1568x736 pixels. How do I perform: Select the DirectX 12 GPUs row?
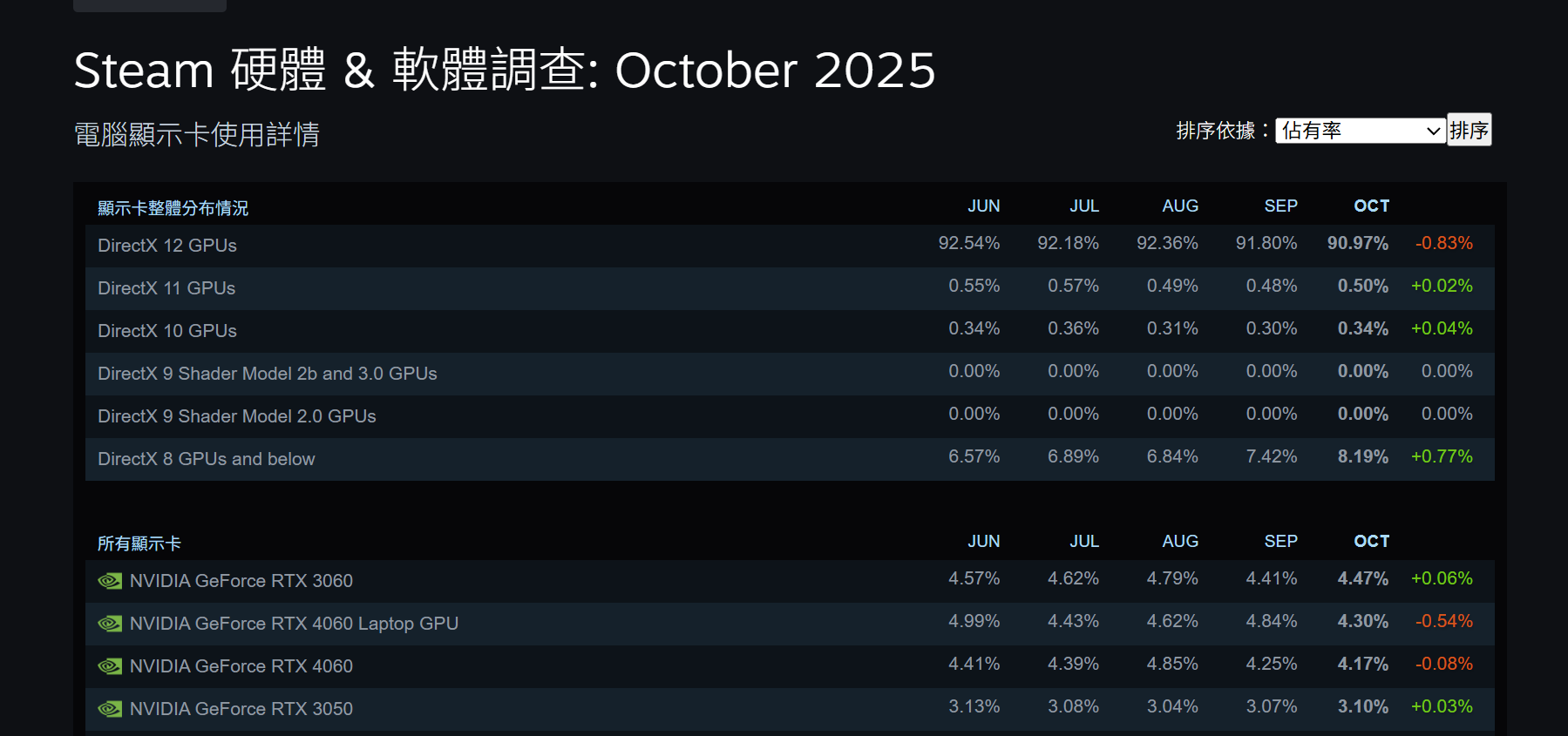click(x=167, y=246)
